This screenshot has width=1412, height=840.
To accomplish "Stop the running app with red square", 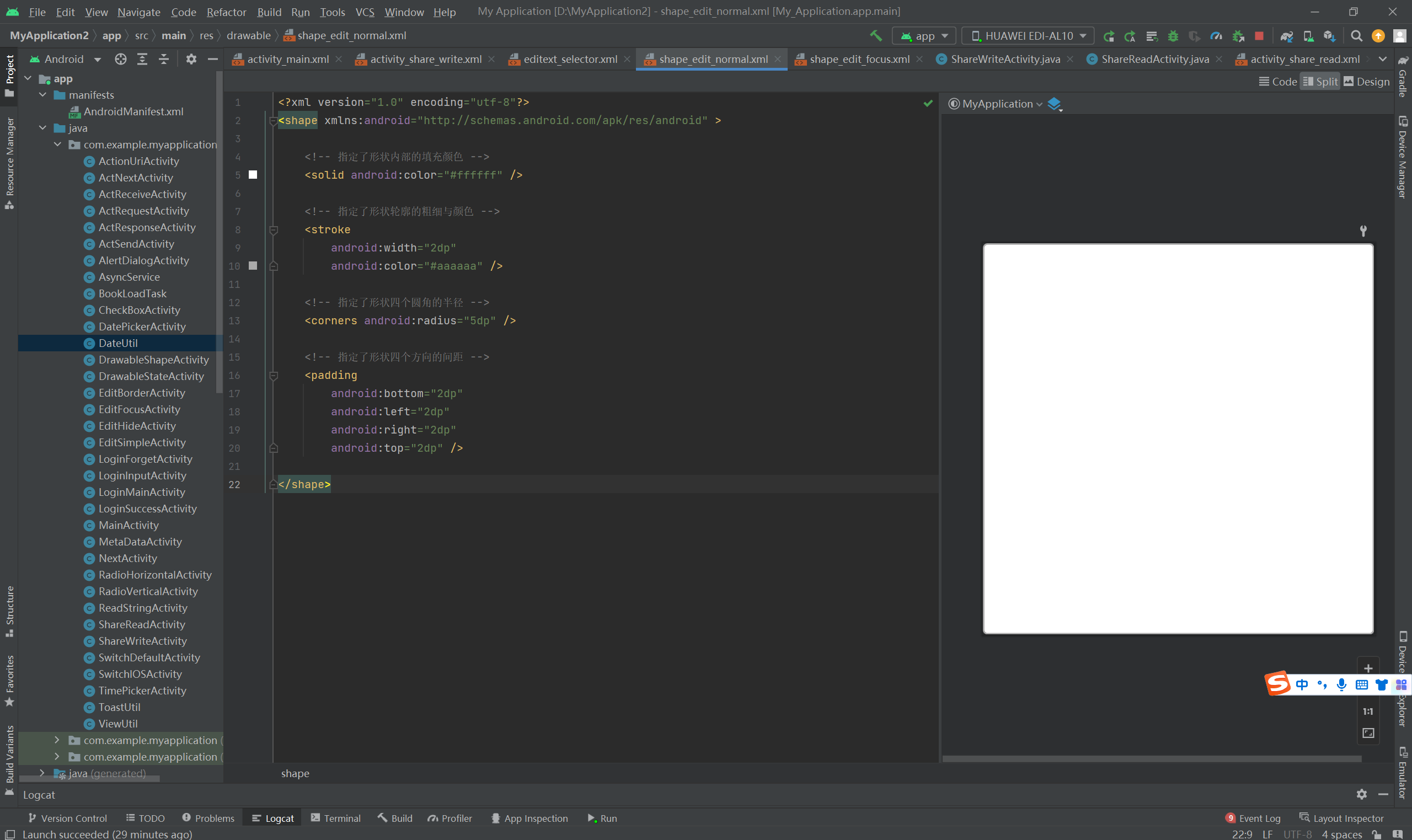I will point(1259,36).
